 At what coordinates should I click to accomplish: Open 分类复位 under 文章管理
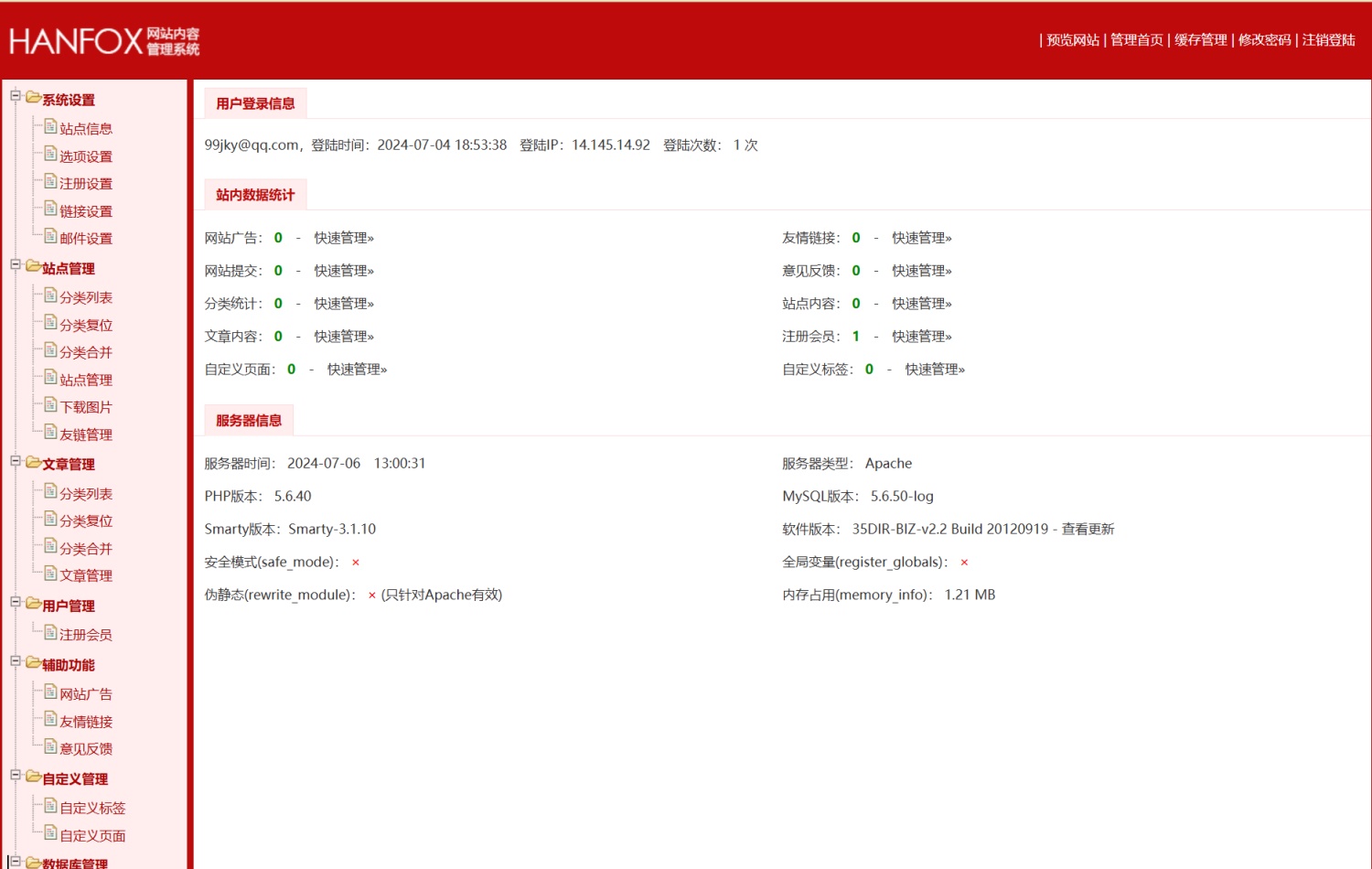[86, 521]
